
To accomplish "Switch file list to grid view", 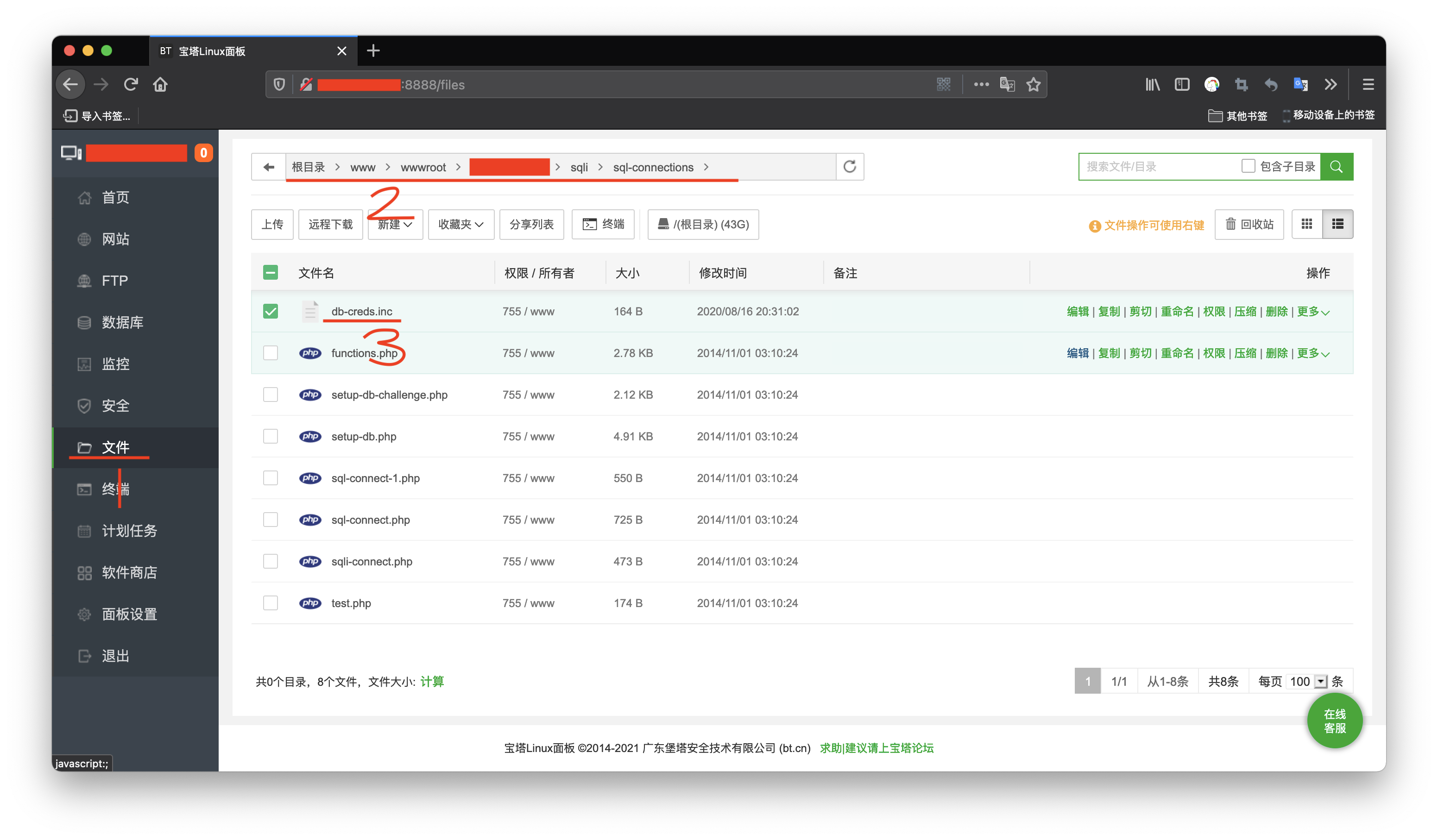I will (x=1307, y=224).
